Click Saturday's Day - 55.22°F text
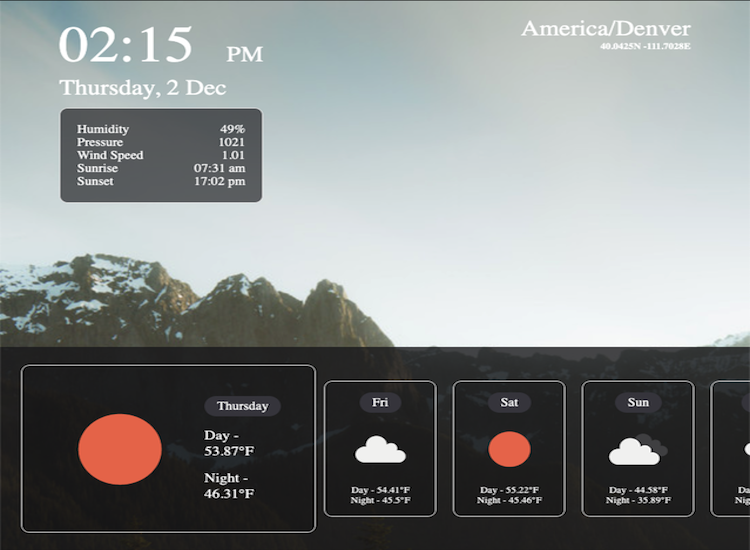 (509, 490)
